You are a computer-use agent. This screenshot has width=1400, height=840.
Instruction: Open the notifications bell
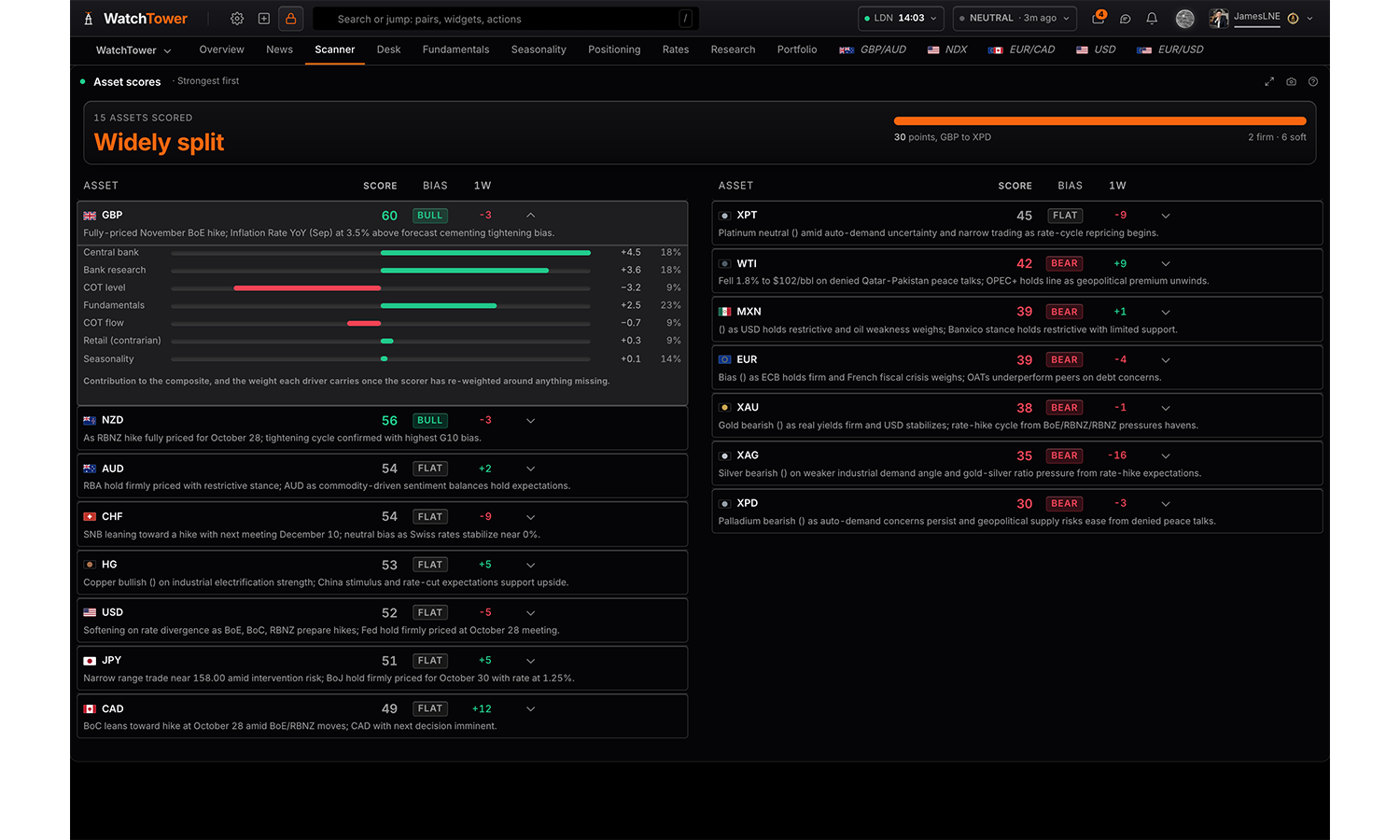[x=1152, y=19]
